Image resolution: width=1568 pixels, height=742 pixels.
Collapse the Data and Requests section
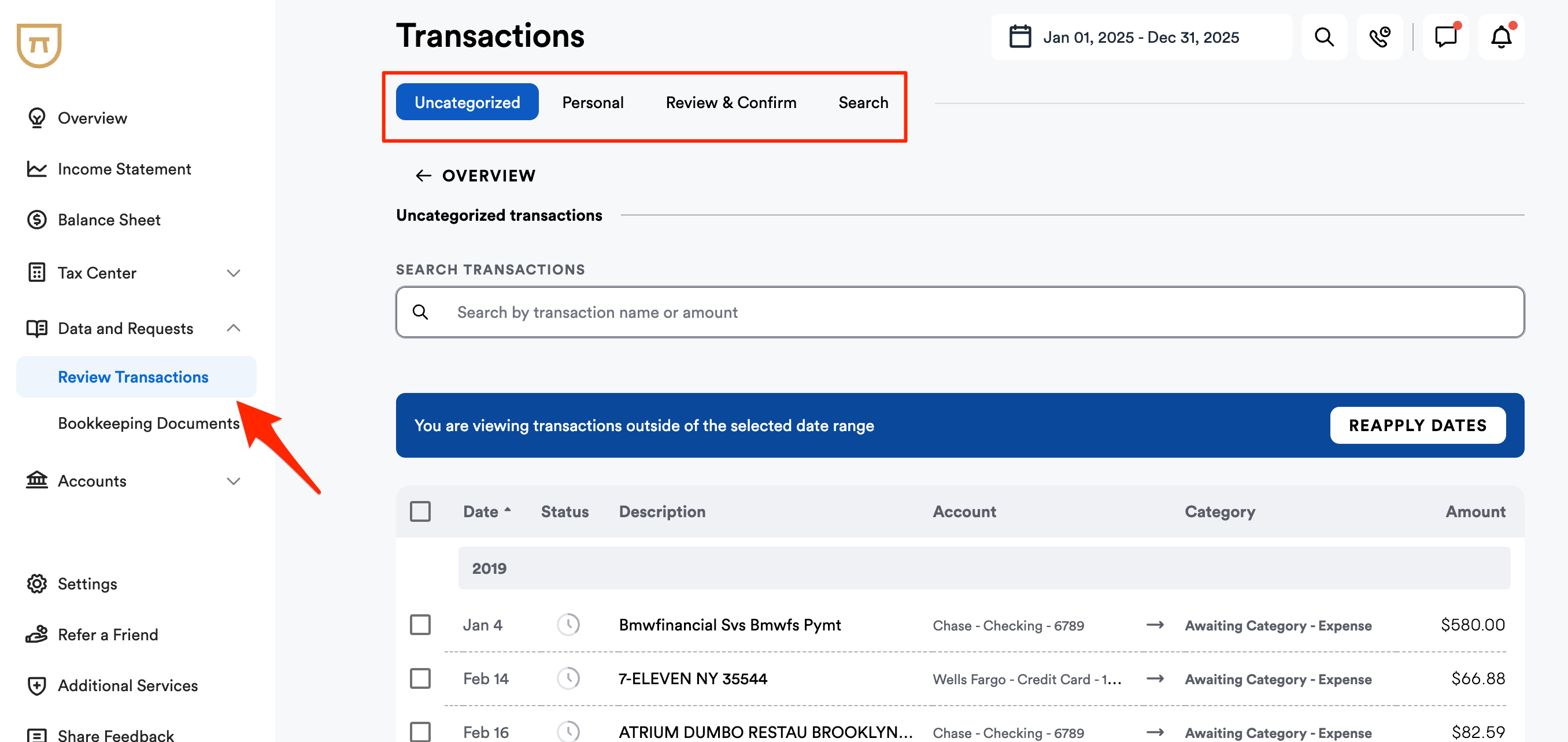click(x=233, y=328)
